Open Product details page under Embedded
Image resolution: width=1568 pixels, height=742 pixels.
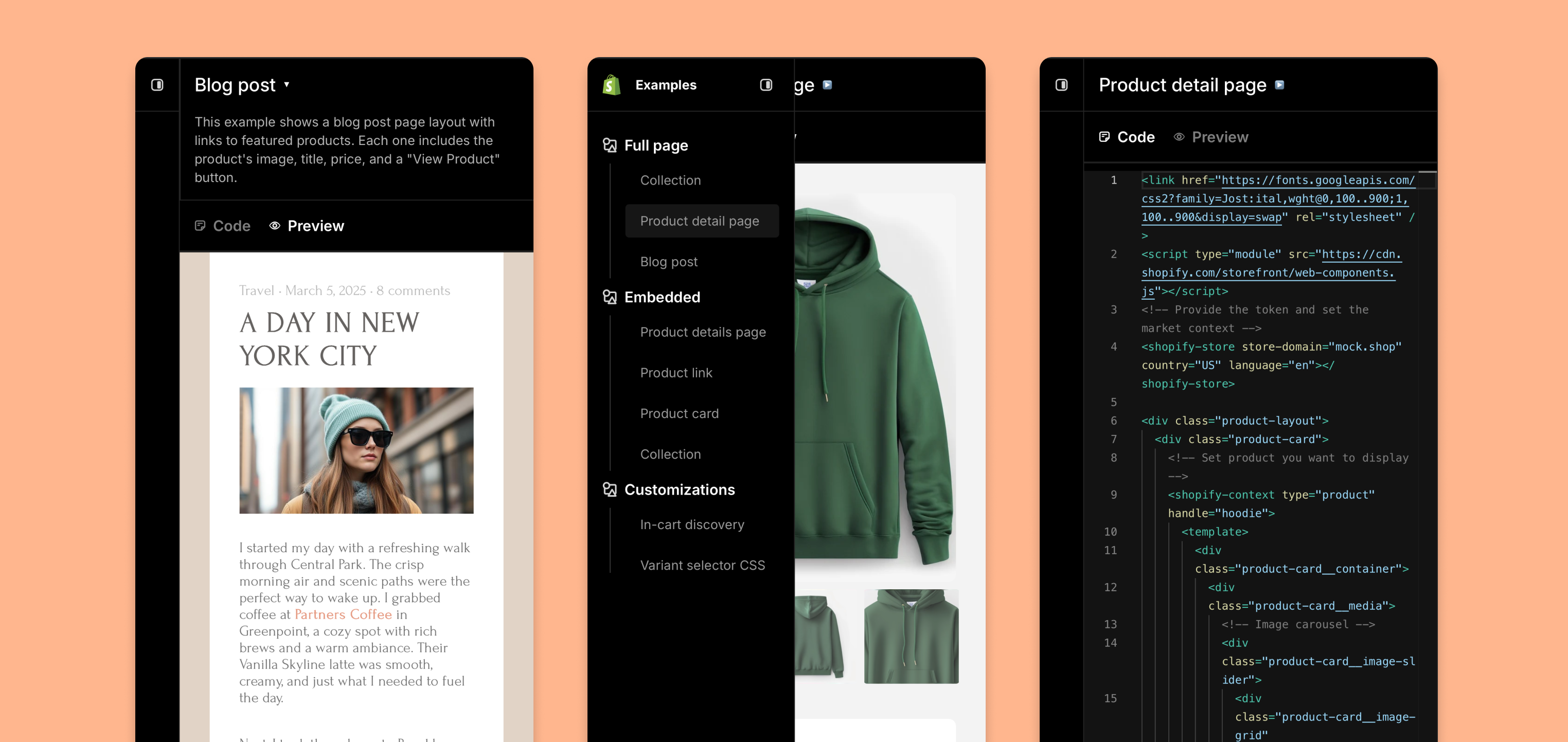tap(702, 332)
